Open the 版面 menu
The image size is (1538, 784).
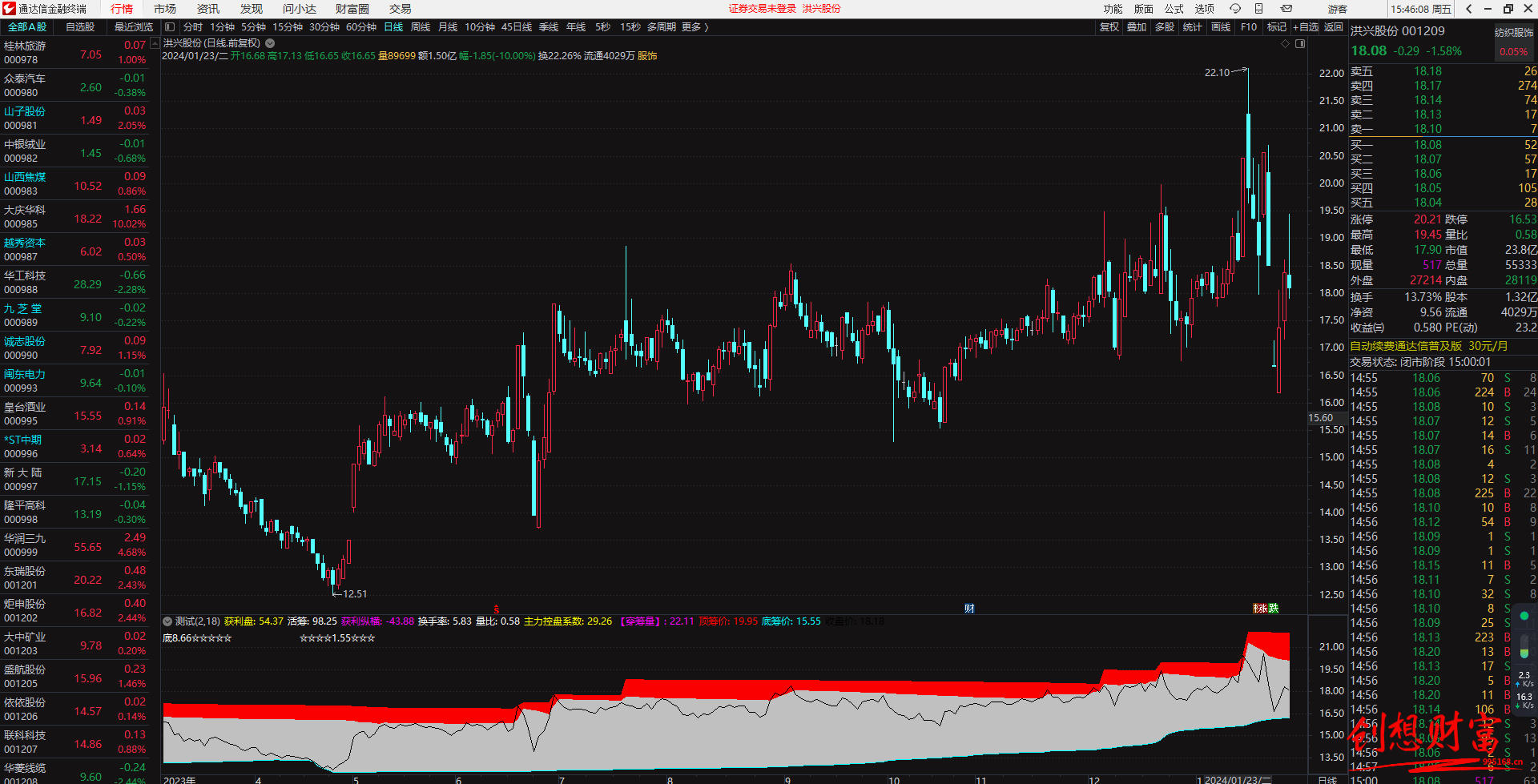coord(1143,9)
